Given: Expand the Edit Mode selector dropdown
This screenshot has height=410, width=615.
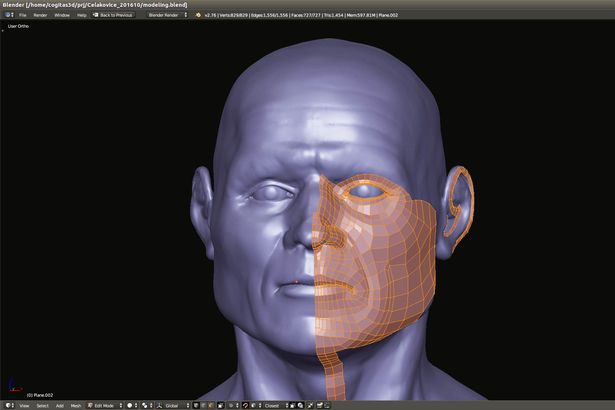Looking at the screenshot, I should (x=104, y=405).
